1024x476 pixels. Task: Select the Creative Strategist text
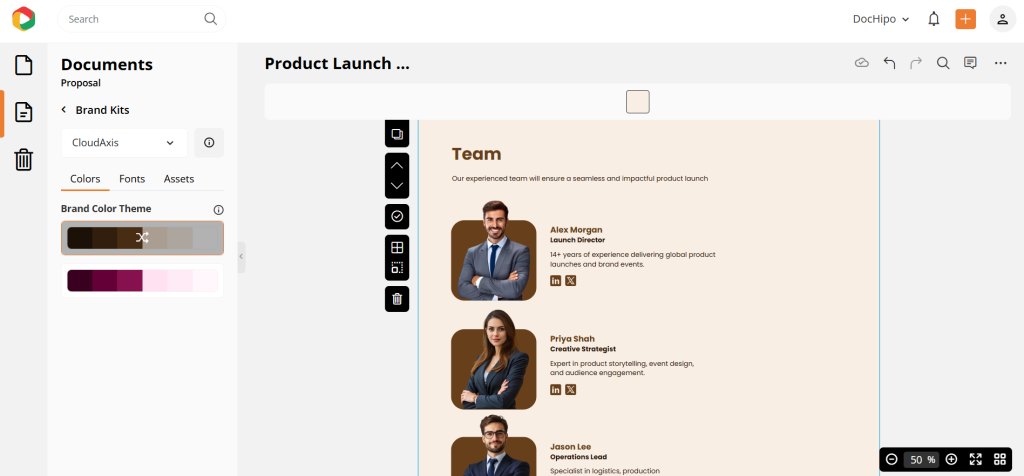[583, 349]
